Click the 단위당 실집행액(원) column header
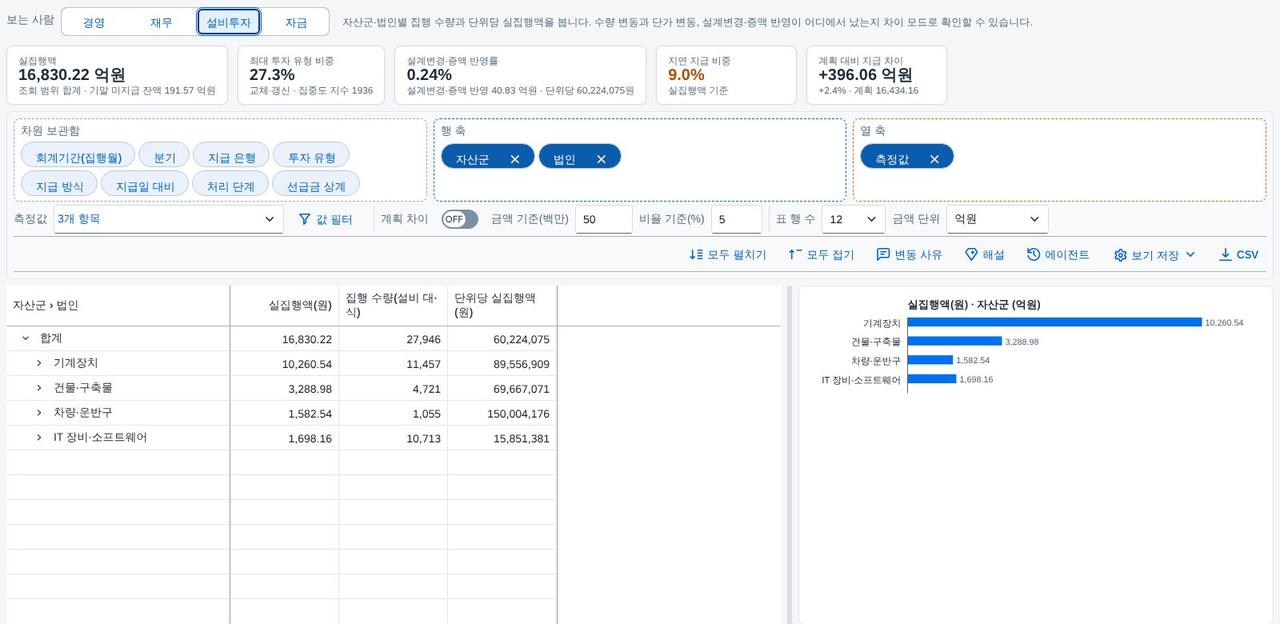The image size is (1280, 624). 502,305
